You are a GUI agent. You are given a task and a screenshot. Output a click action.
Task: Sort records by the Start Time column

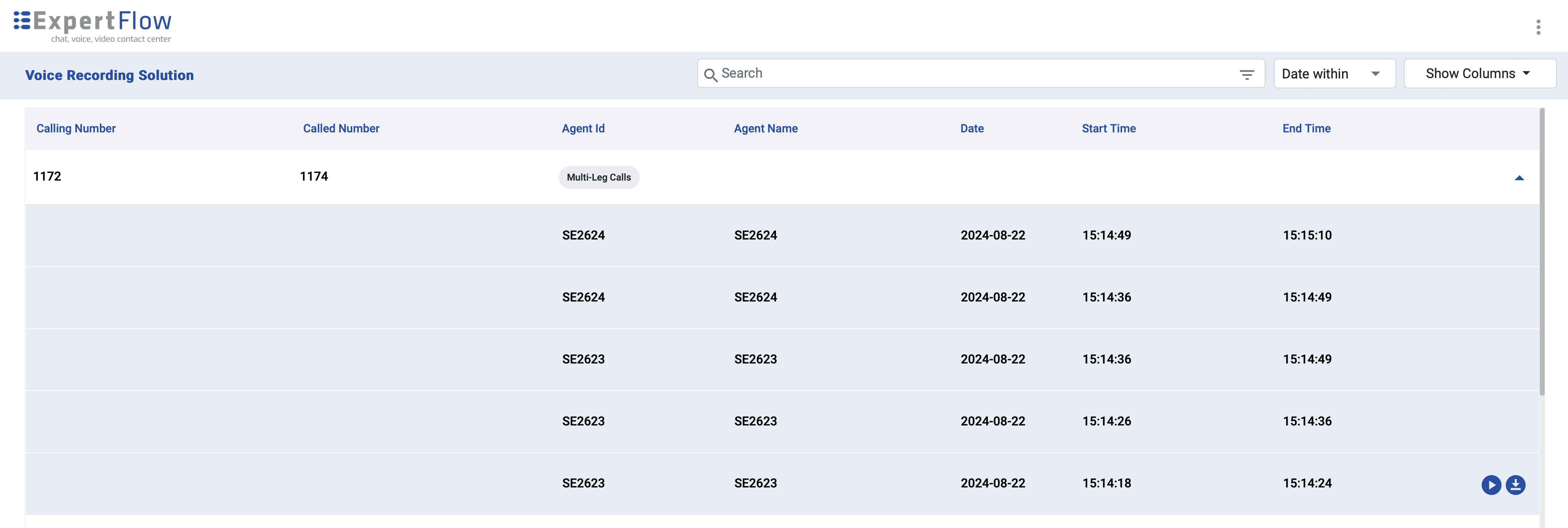[1108, 129]
